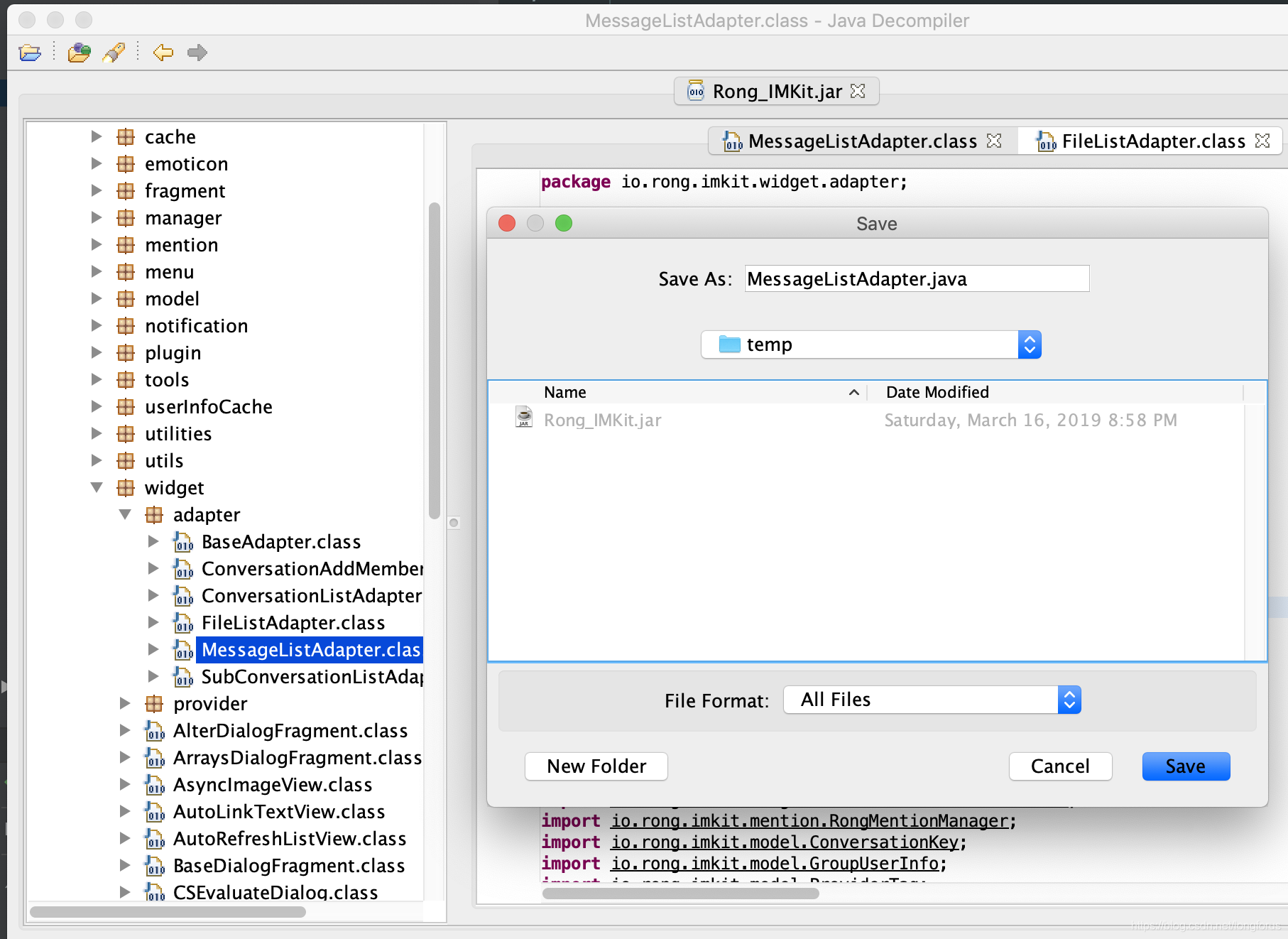This screenshot has height=939, width=1288.
Task: Select the utilities package row
Action: tap(178, 433)
